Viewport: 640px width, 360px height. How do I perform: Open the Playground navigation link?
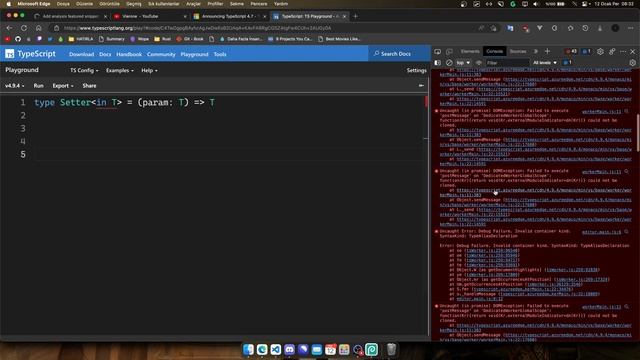194,54
